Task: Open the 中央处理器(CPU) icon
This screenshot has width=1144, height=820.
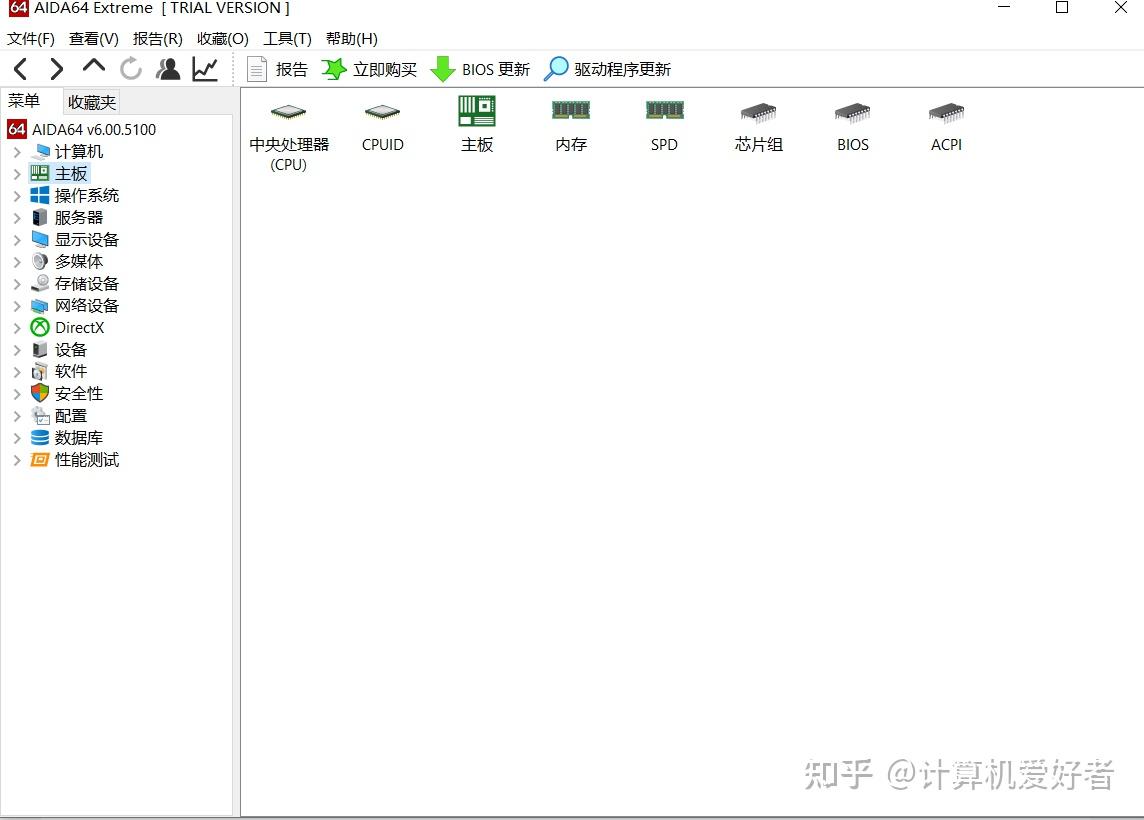Action: click(289, 135)
